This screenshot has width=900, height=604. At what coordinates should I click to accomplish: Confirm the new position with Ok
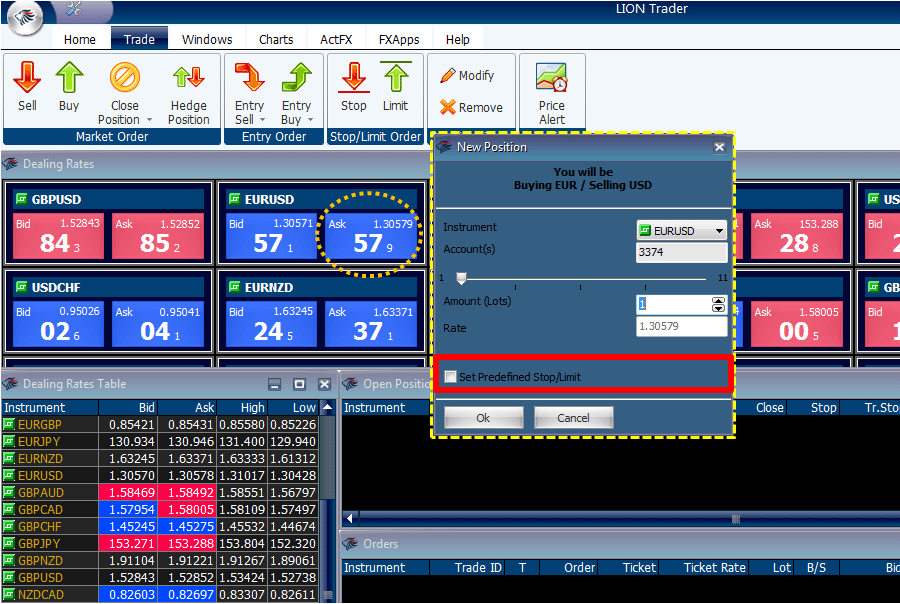(x=483, y=417)
